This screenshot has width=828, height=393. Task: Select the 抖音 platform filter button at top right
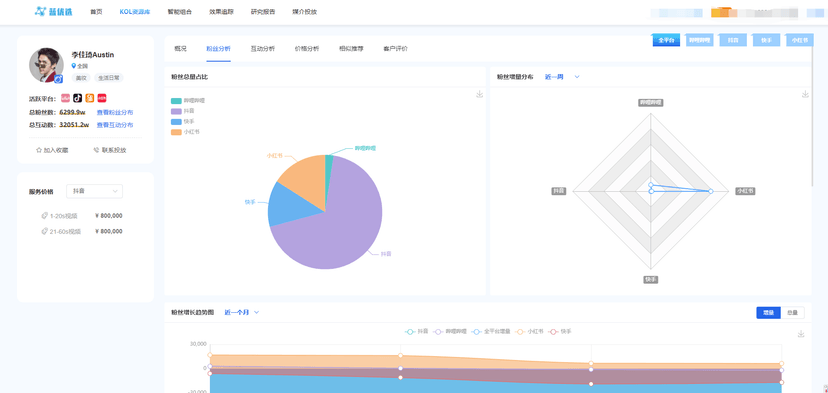coord(733,40)
